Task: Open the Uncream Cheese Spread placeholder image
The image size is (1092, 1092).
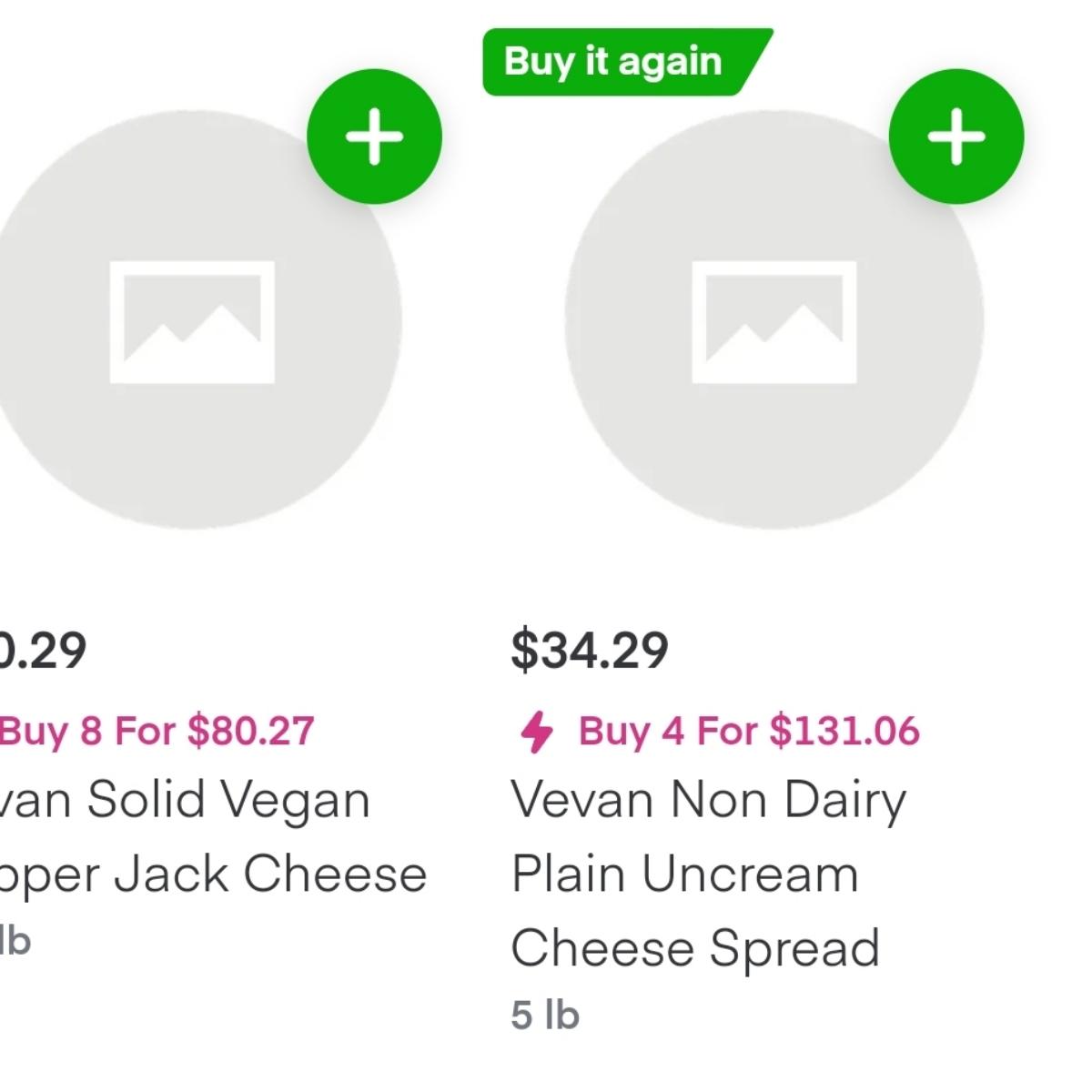Action: click(774, 319)
